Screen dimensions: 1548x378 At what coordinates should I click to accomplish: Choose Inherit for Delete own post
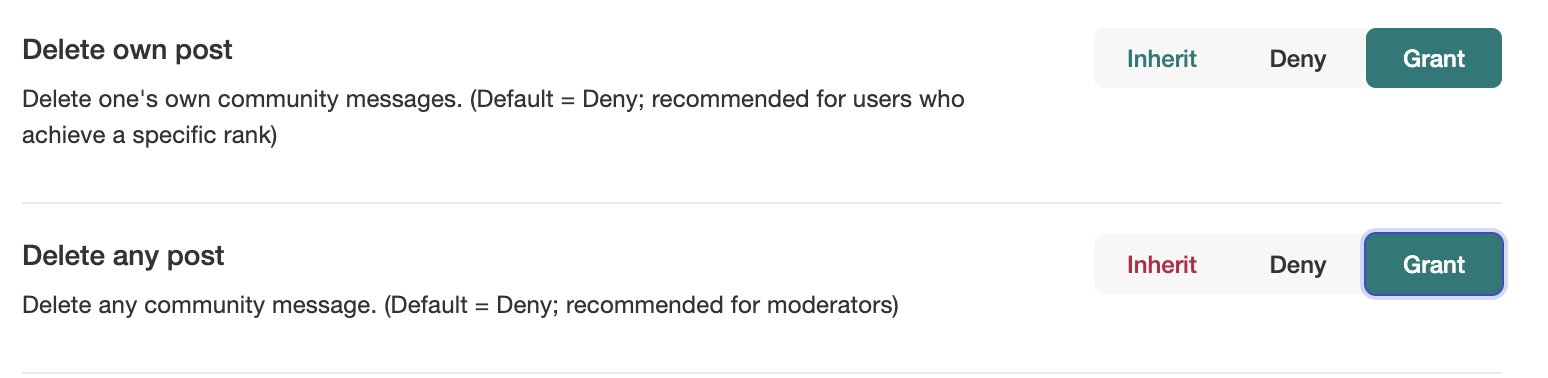pyautogui.click(x=1162, y=58)
